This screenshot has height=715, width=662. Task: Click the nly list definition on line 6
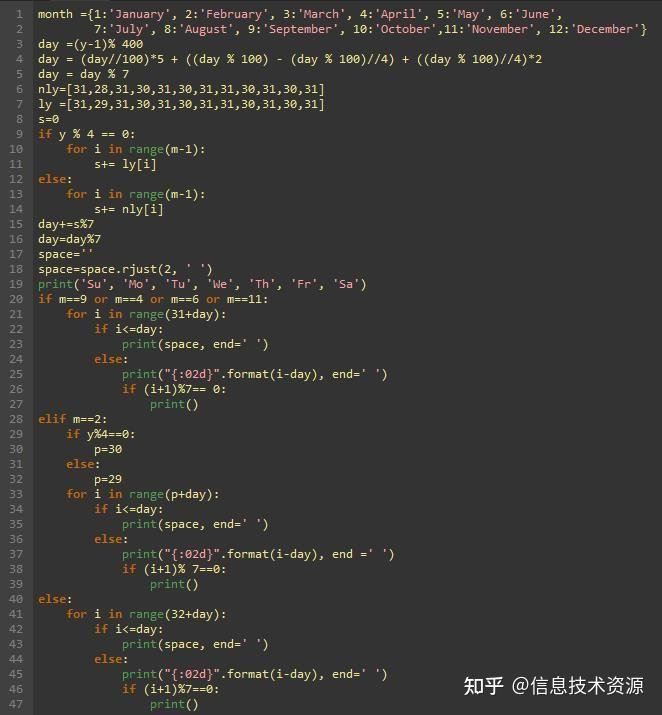click(181, 89)
